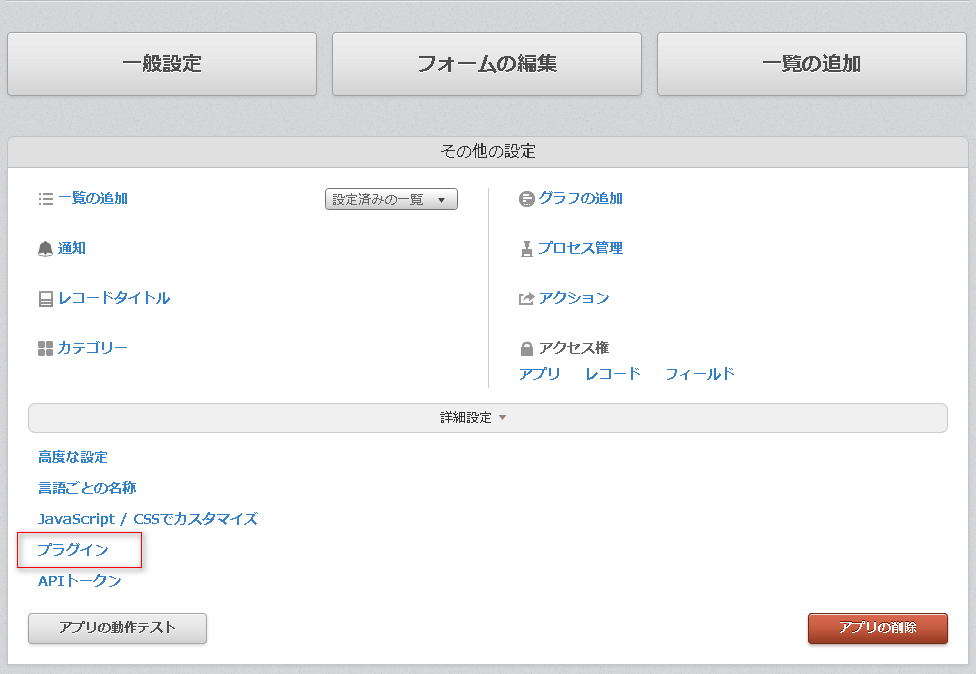Open JavaScript / CSSでカスタマイズ link

click(x=148, y=518)
